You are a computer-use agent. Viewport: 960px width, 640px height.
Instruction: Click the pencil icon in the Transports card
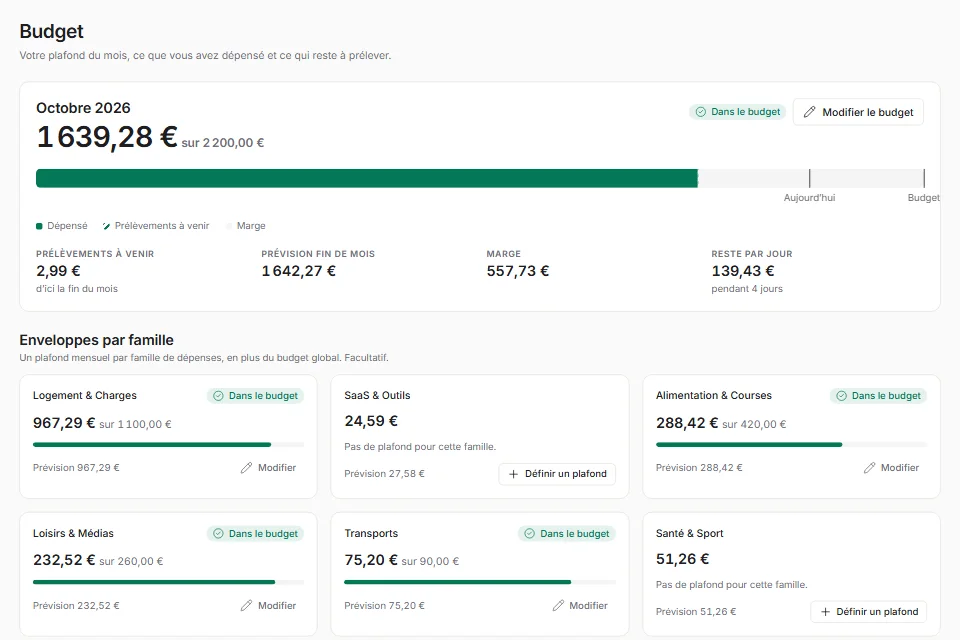click(558, 606)
